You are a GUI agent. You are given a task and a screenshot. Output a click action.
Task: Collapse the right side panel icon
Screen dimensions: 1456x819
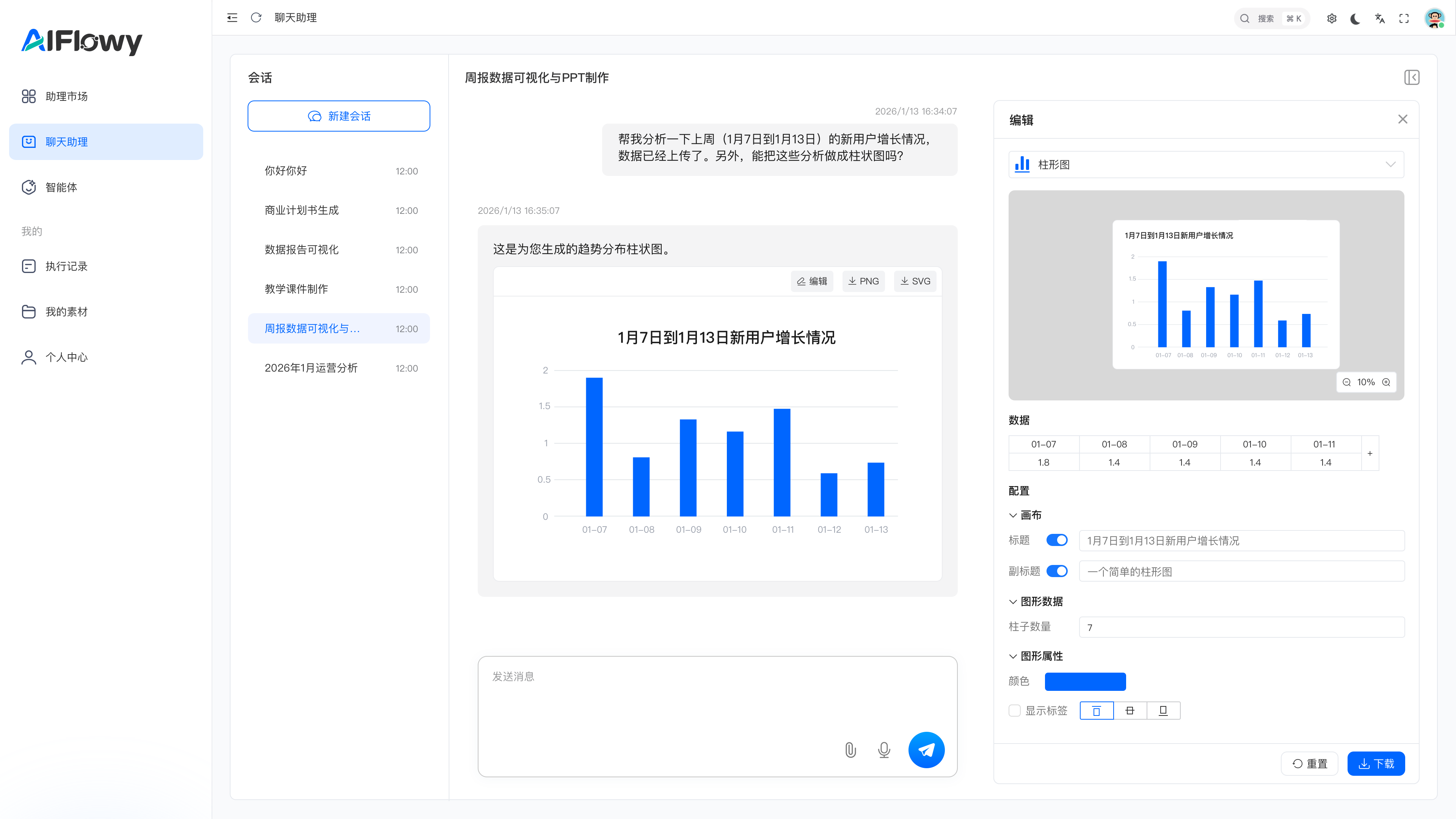[x=1411, y=77]
